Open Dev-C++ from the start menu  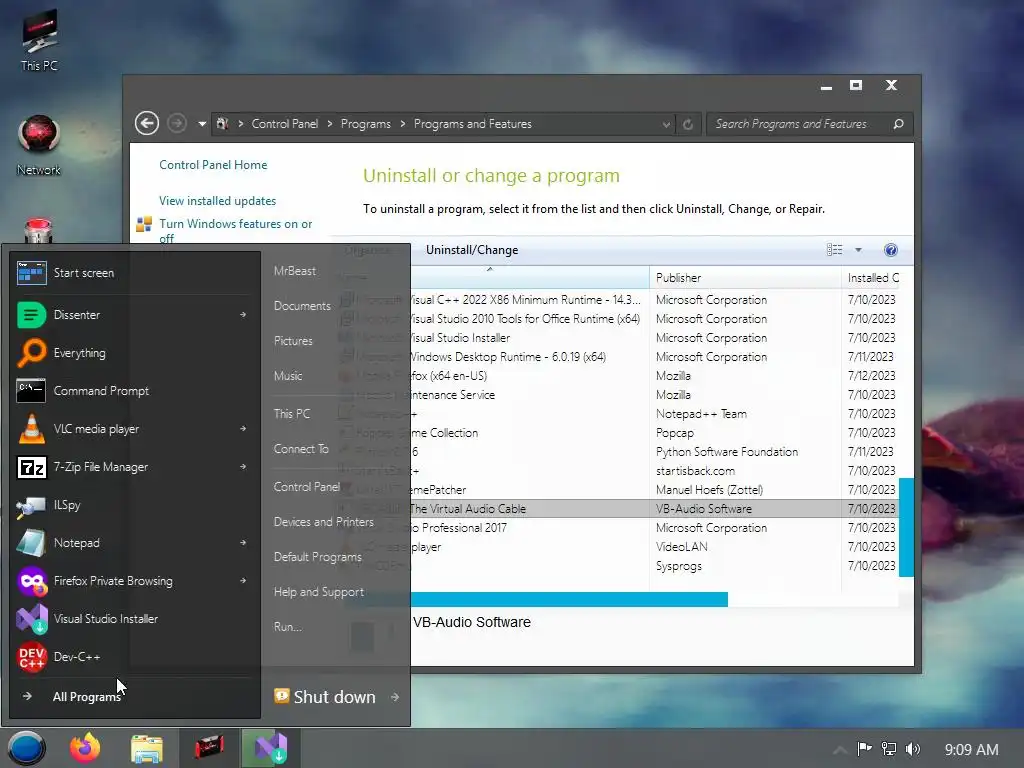point(135,656)
